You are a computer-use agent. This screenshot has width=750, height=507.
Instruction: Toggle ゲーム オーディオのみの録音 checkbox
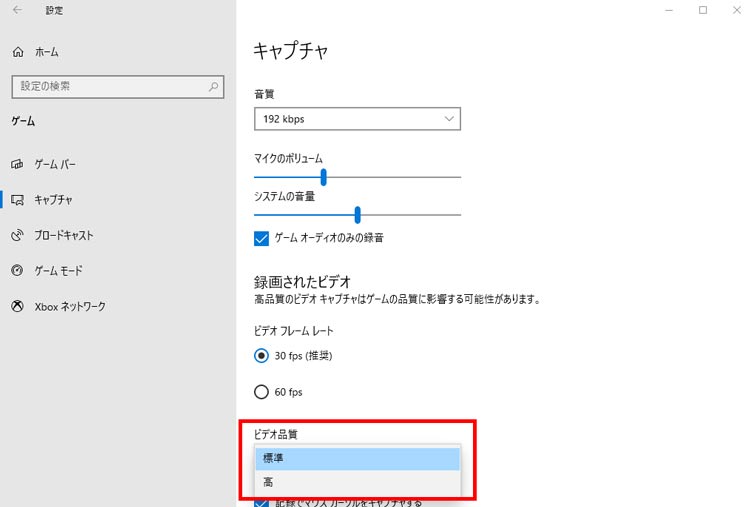[x=261, y=238]
